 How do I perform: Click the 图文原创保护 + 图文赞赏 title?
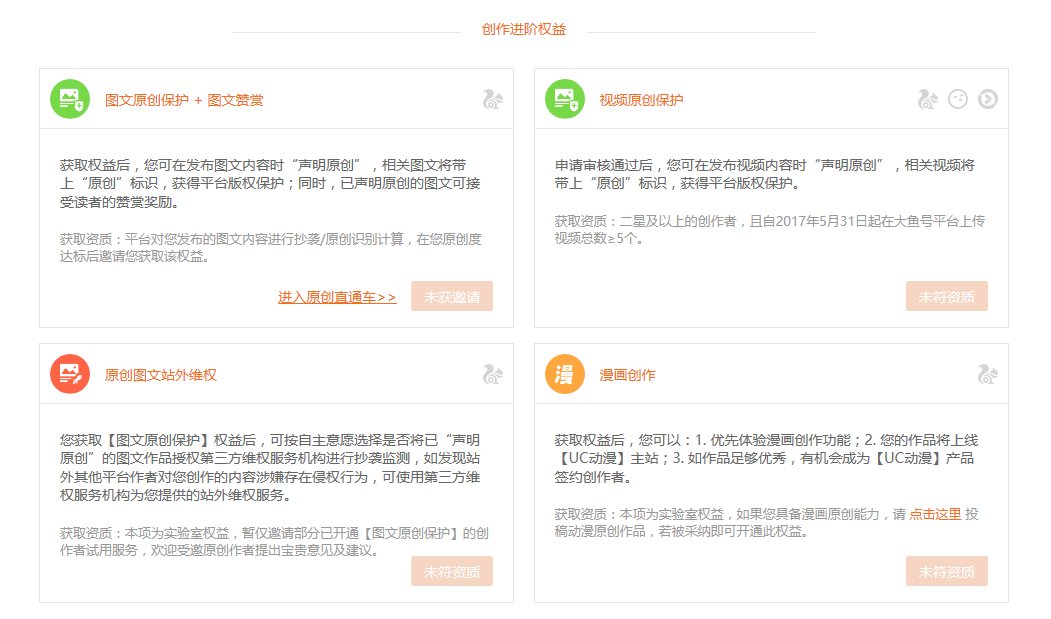pos(184,100)
